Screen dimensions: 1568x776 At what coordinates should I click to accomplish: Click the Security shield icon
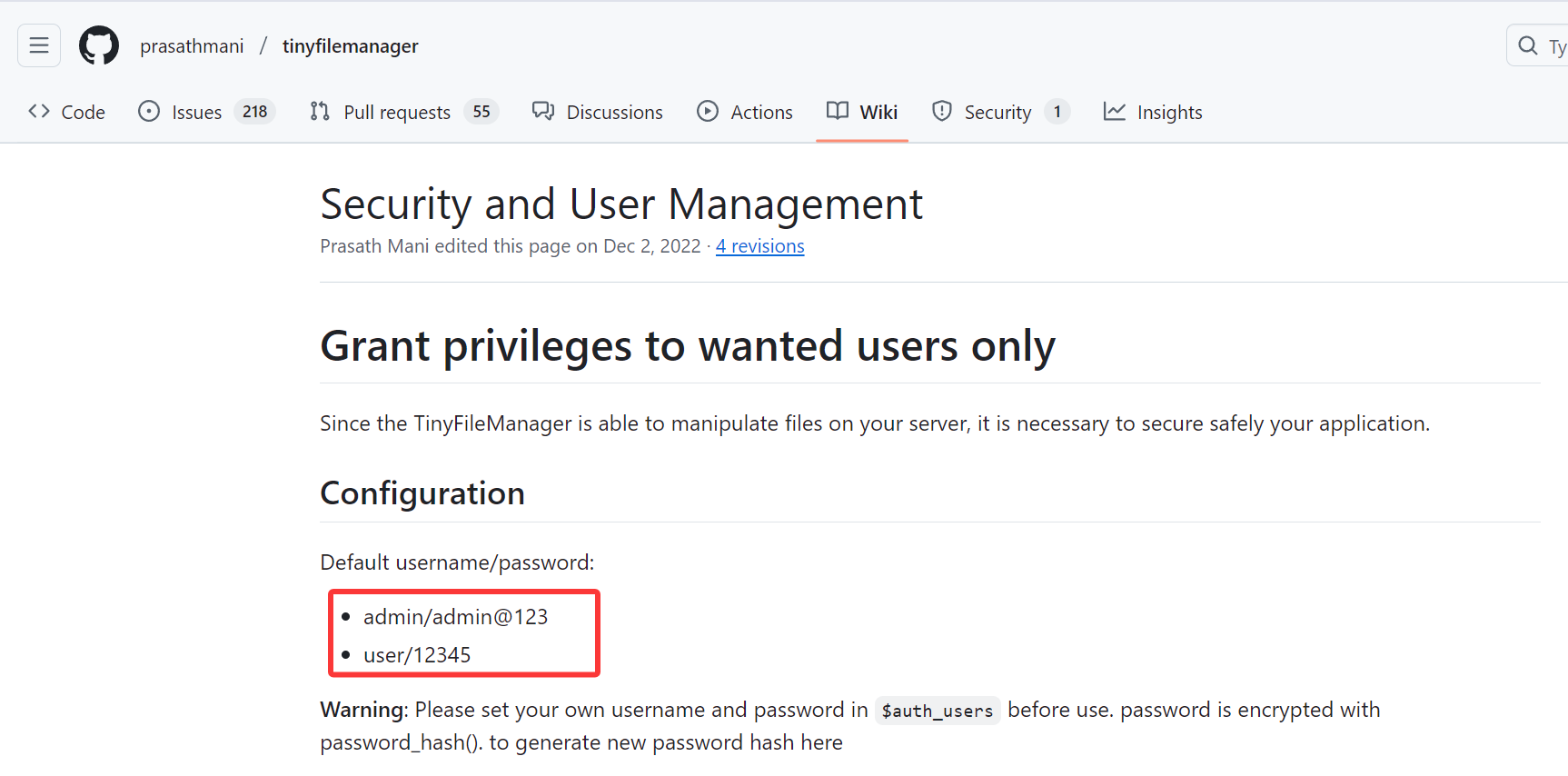pyautogui.click(x=942, y=112)
